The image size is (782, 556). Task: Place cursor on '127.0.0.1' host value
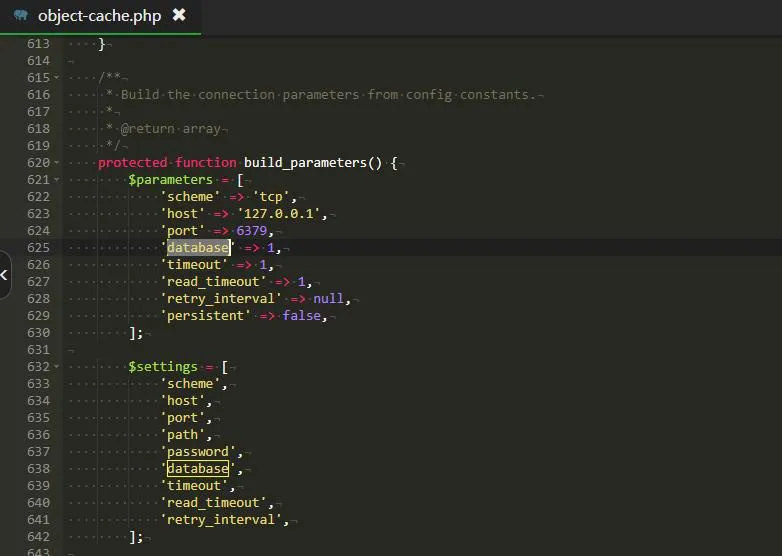coord(284,214)
